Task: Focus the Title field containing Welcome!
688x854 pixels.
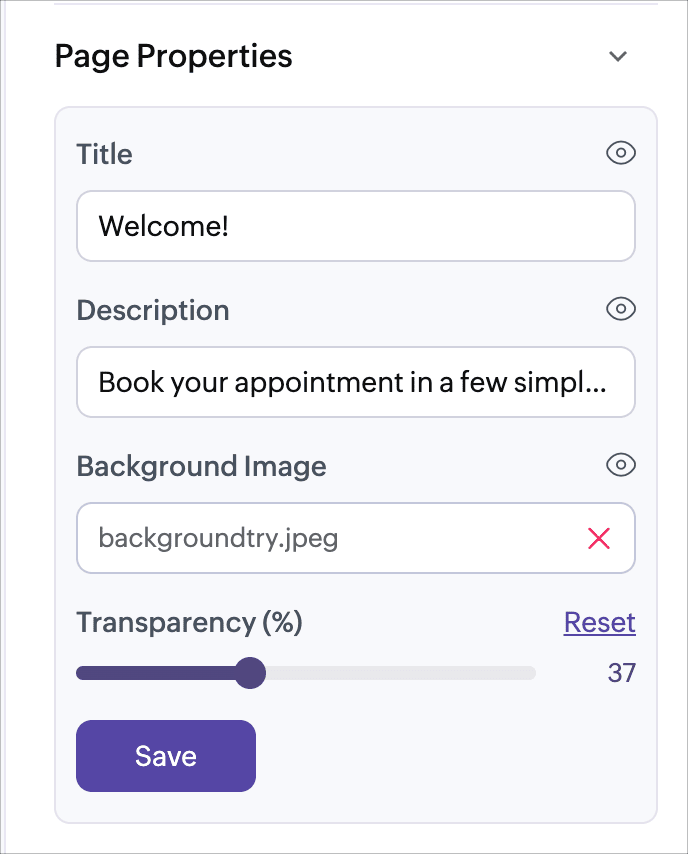Action: (356, 226)
